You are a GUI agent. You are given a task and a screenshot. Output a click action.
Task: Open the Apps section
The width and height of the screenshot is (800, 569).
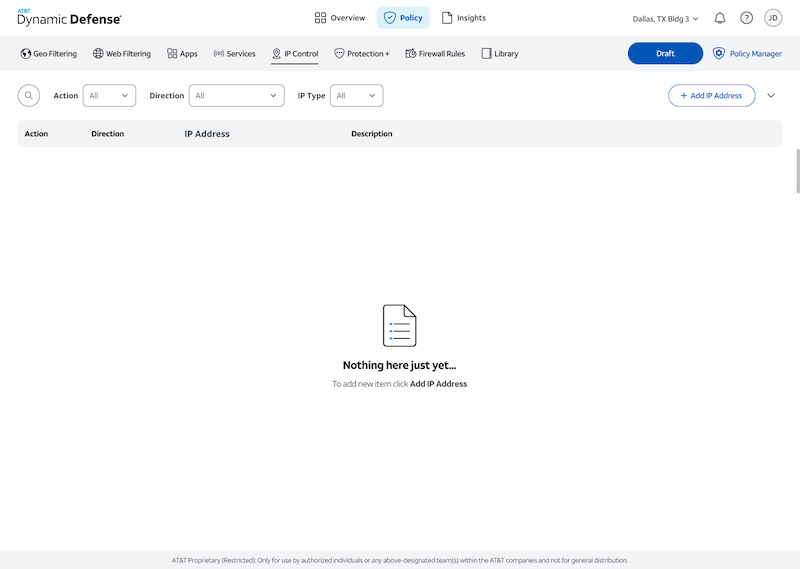point(182,54)
